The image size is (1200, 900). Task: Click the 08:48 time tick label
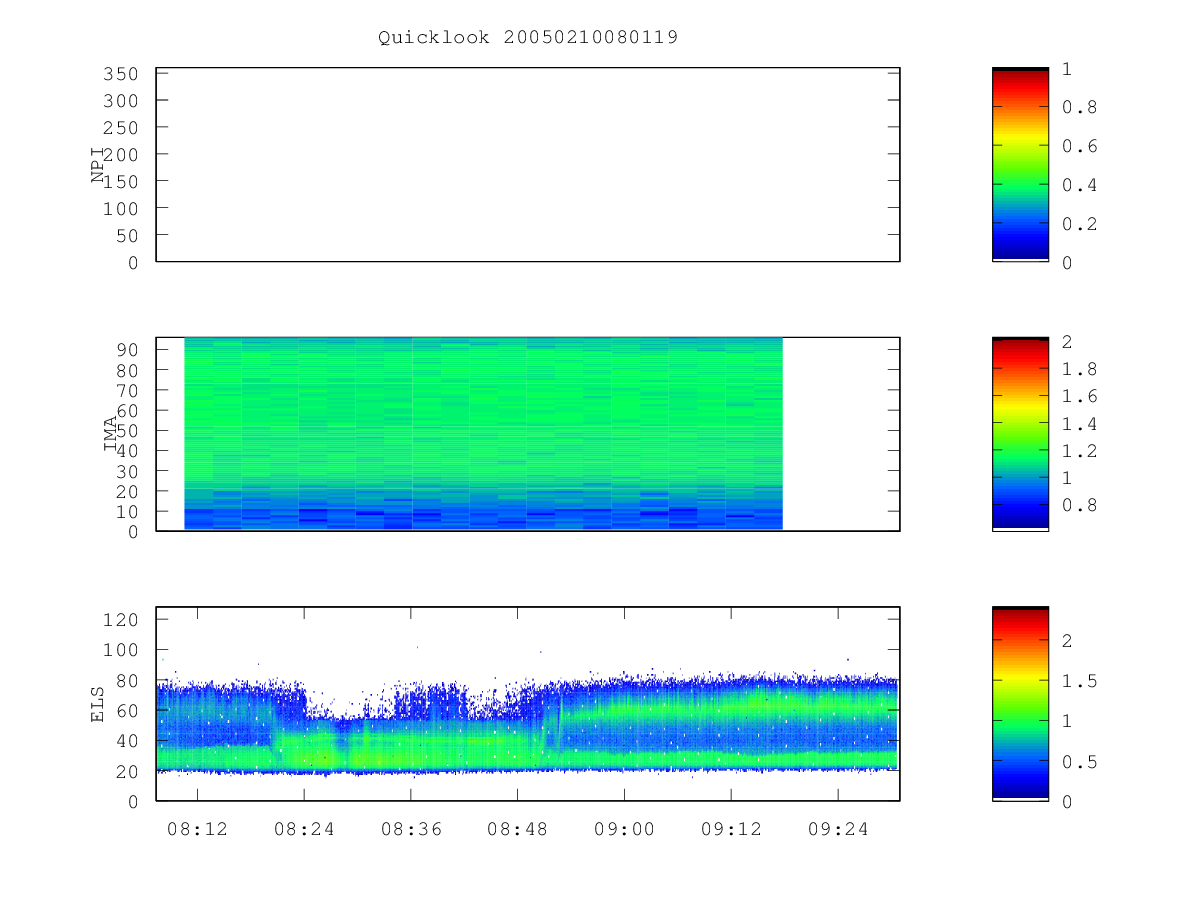pos(517,829)
